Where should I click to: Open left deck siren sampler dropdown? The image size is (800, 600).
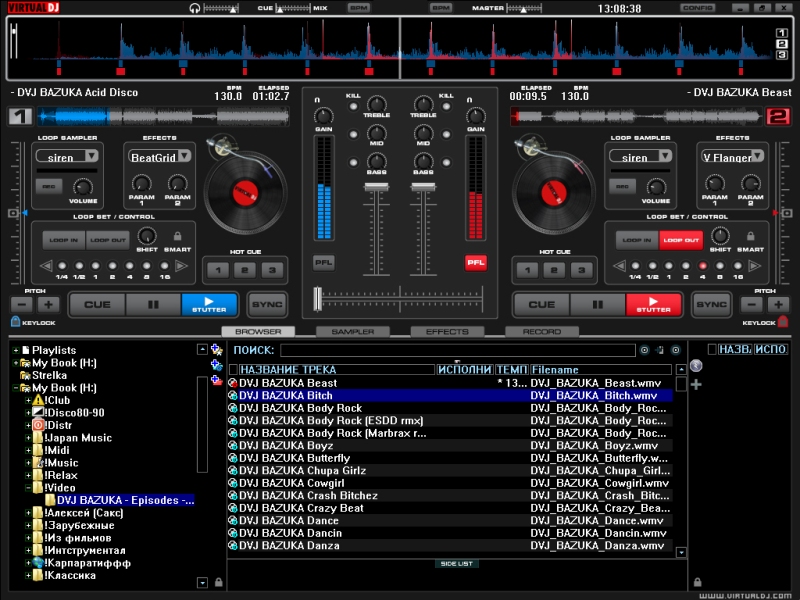[x=91, y=156]
